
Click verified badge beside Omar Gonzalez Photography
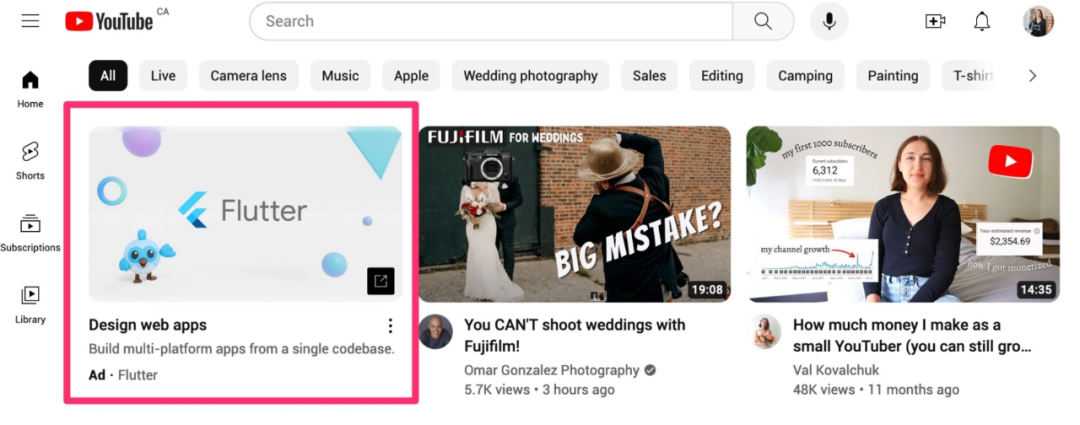pyautogui.click(x=650, y=371)
